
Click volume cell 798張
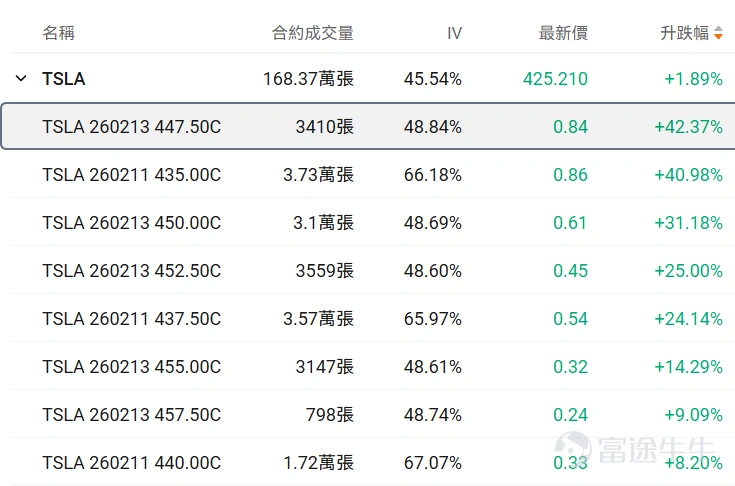click(x=330, y=415)
